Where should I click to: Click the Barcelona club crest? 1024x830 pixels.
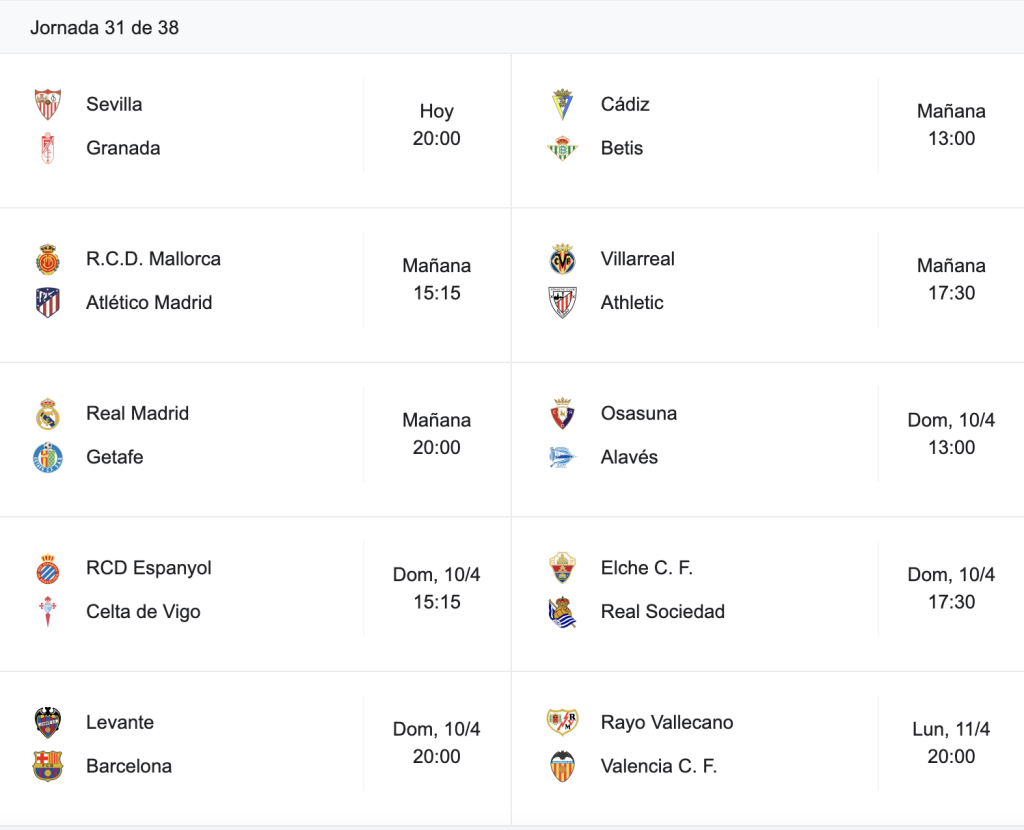pos(48,766)
